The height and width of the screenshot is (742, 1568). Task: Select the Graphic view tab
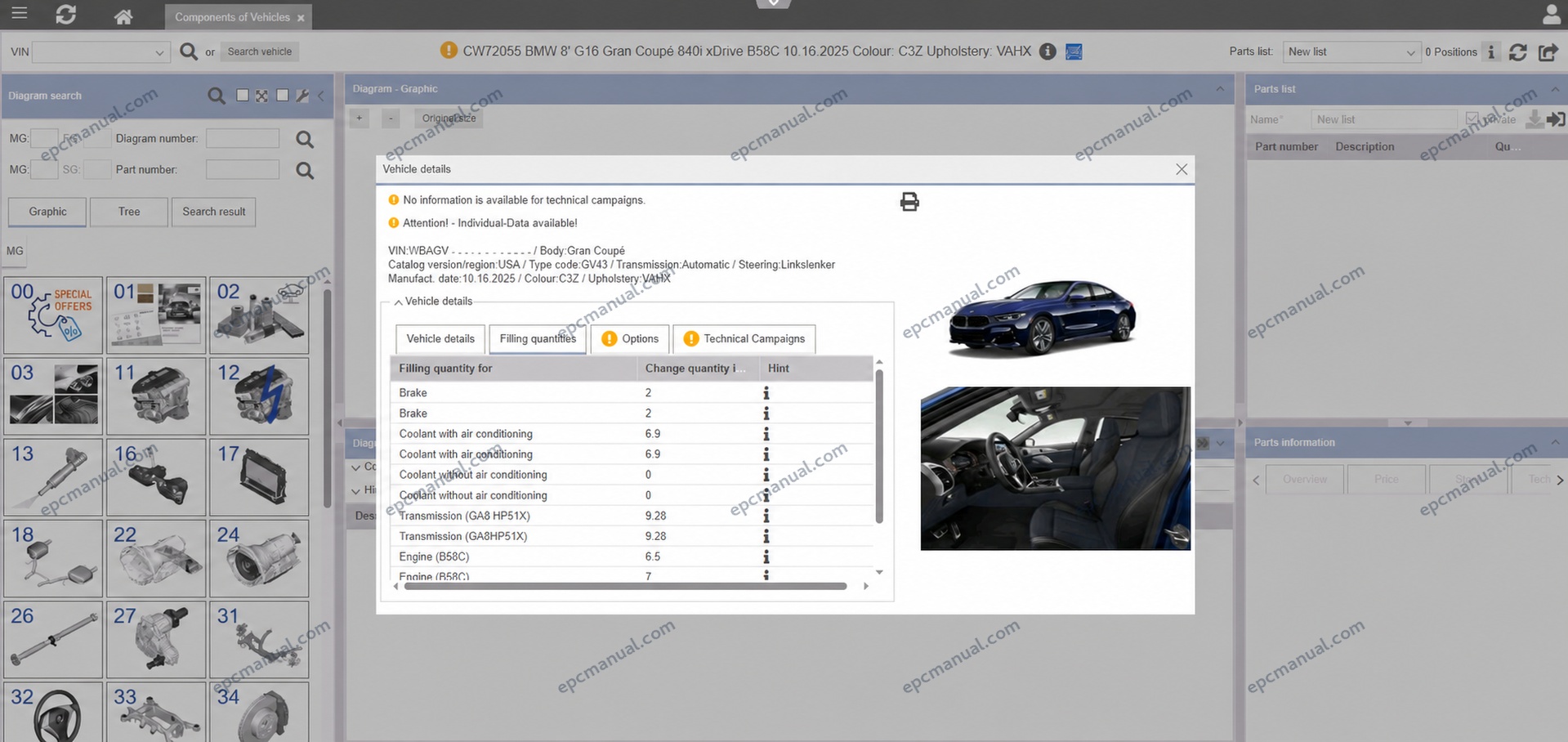click(47, 212)
